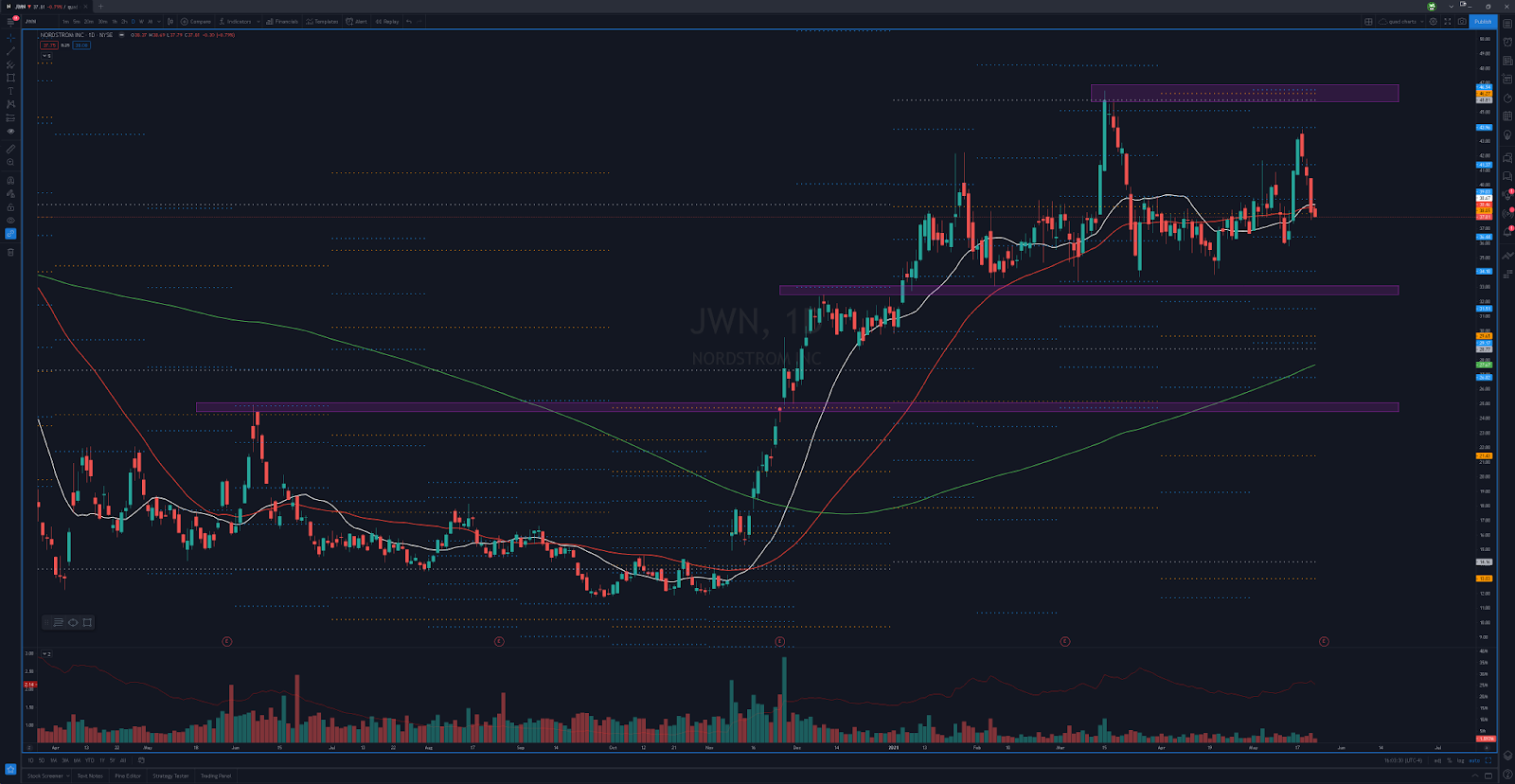
Task: Enter fullscreen mode
Action: [x=1447, y=22]
